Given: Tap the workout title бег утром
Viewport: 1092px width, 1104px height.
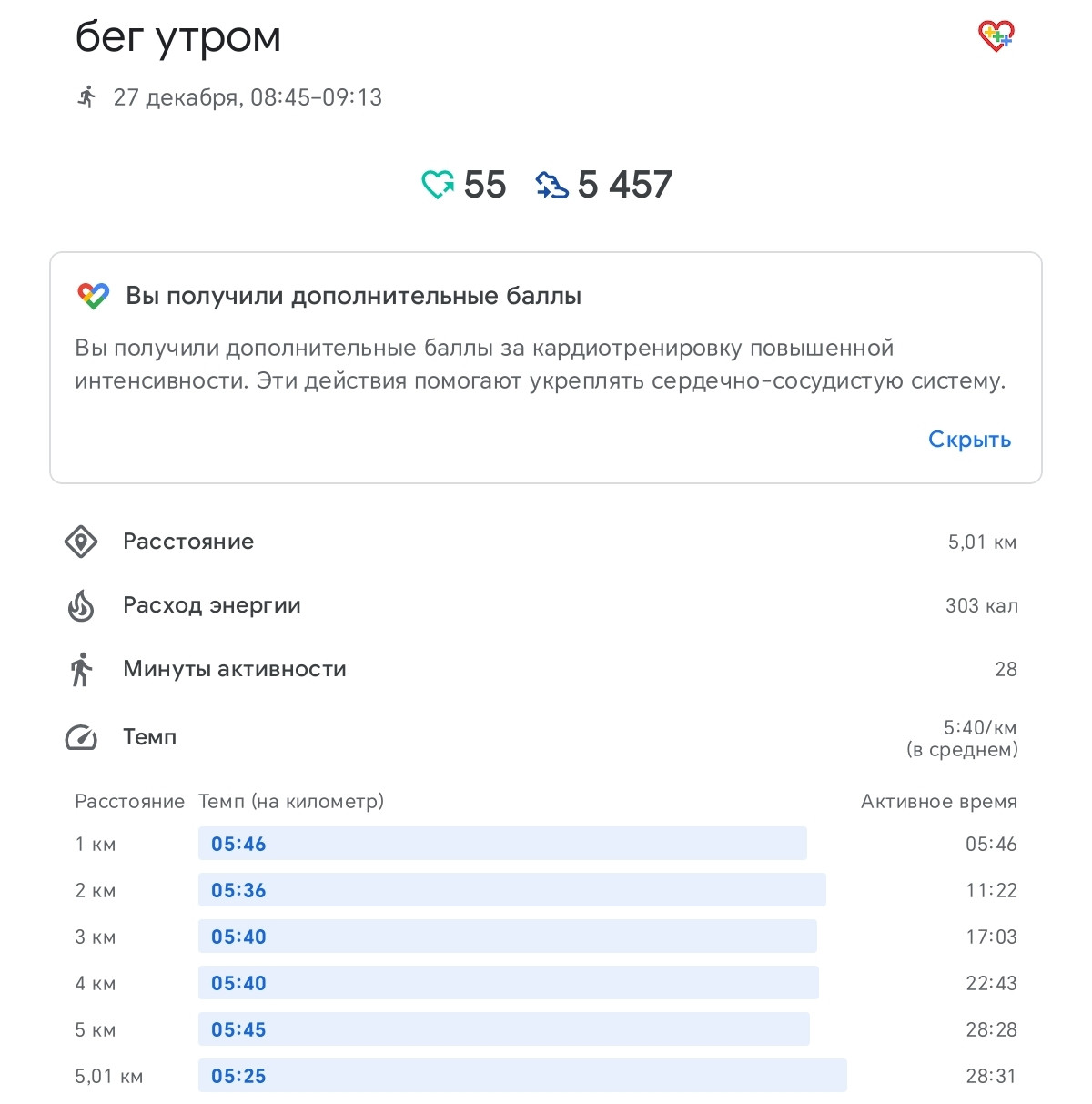Looking at the screenshot, I should click(177, 38).
